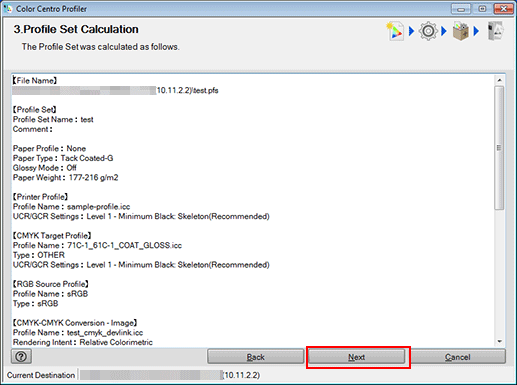Click the 【Printer Profile】 heading

point(40,197)
